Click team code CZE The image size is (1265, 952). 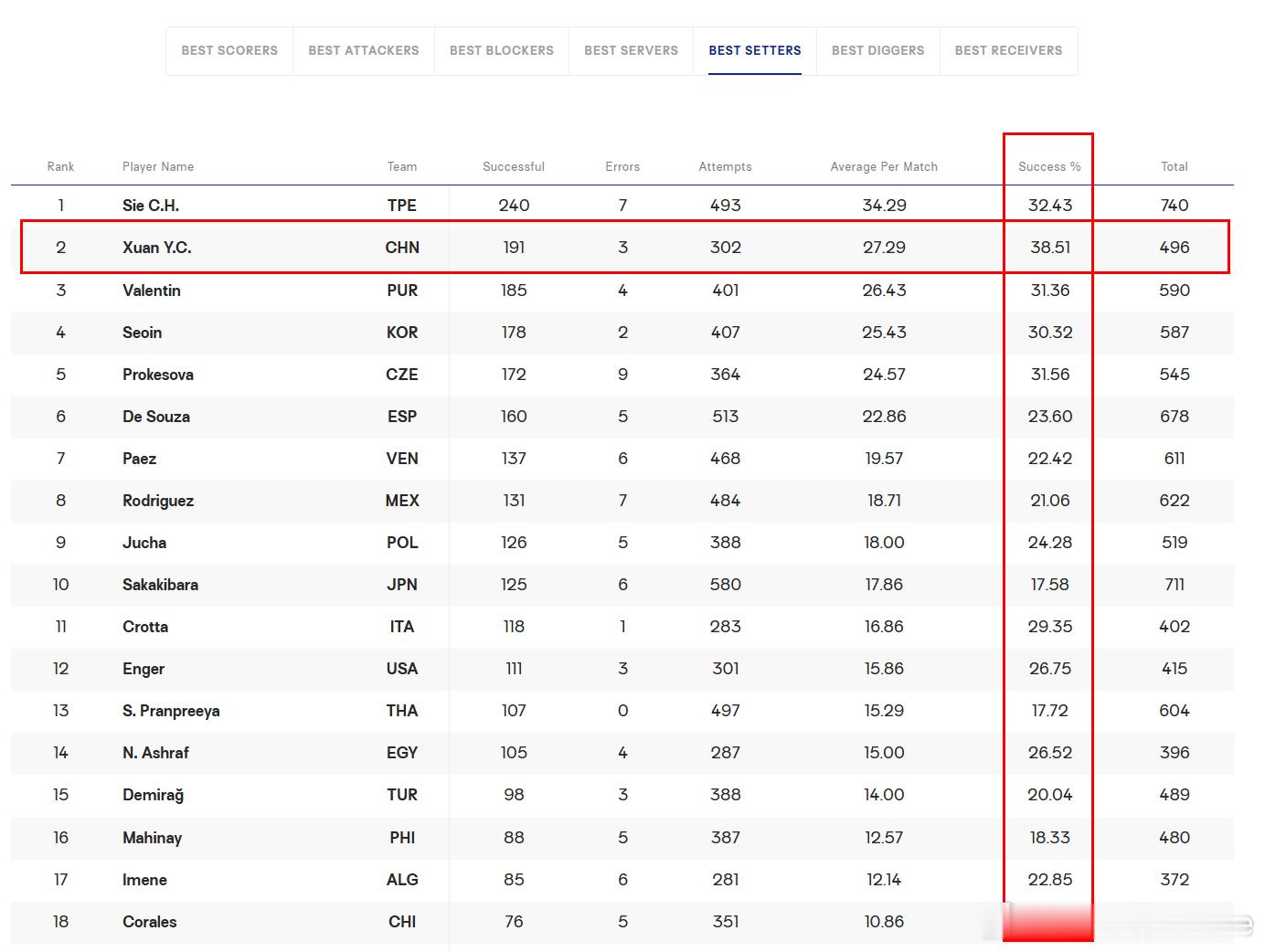402,375
